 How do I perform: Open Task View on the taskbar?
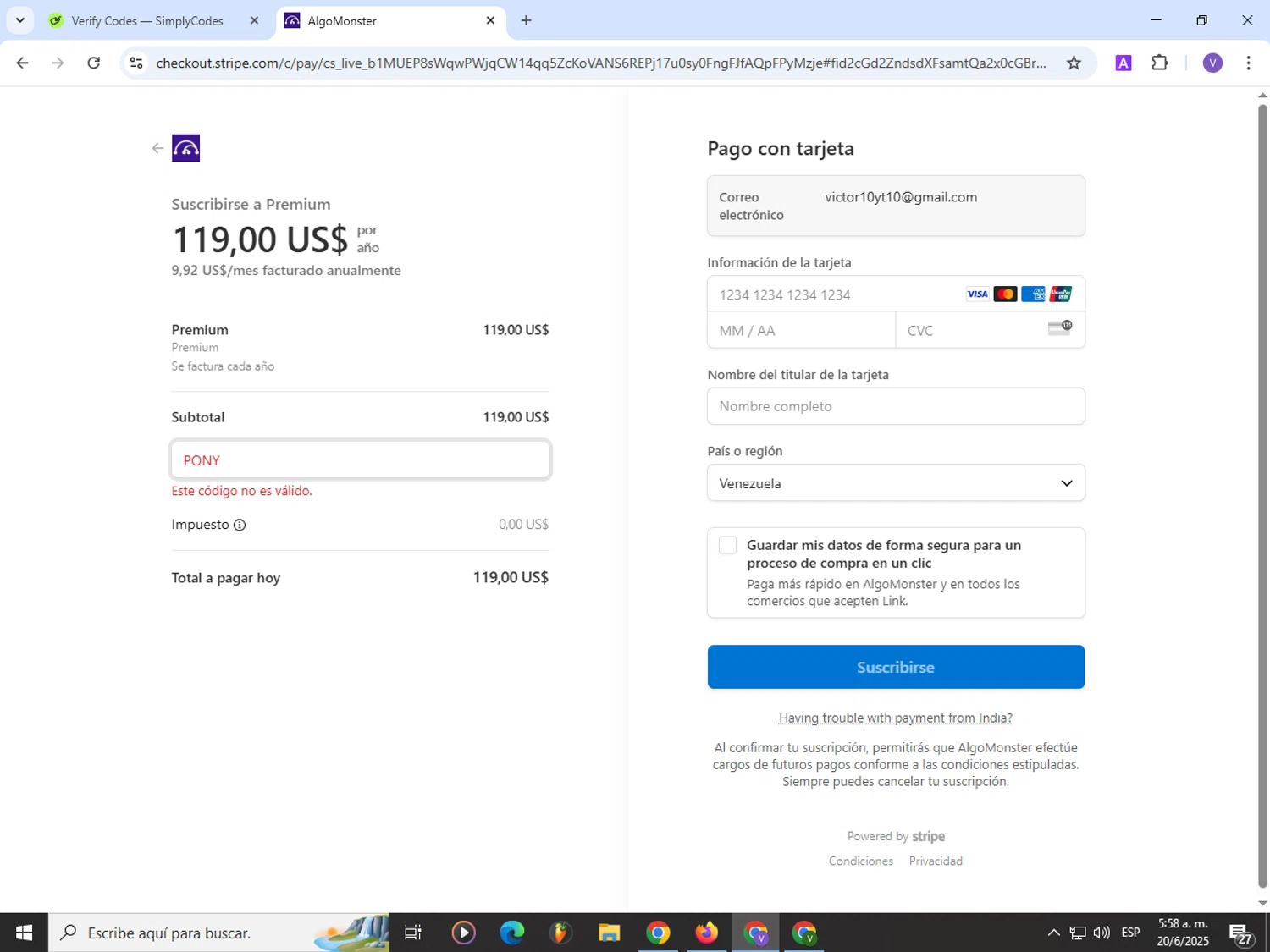(413, 933)
